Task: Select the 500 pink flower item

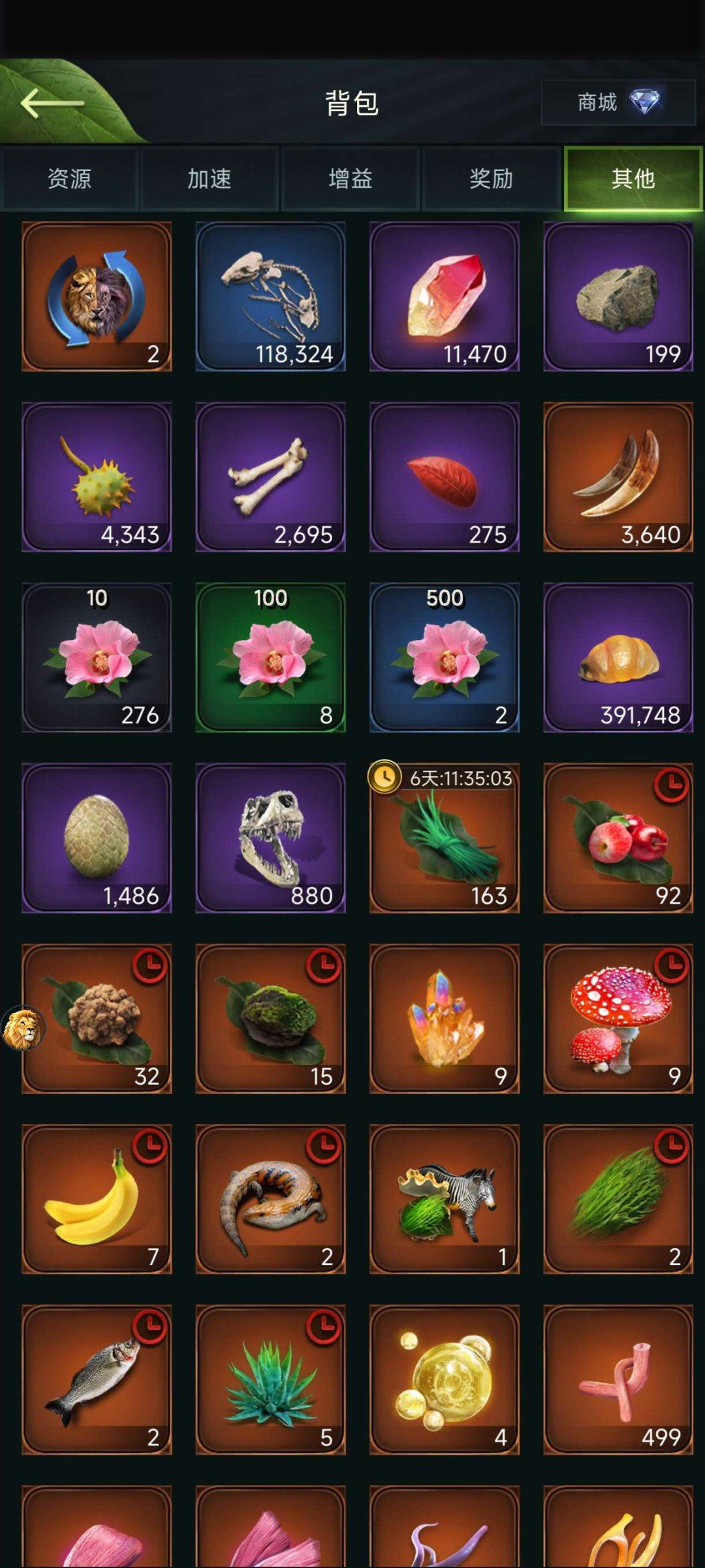Action: tap(445, 658)
